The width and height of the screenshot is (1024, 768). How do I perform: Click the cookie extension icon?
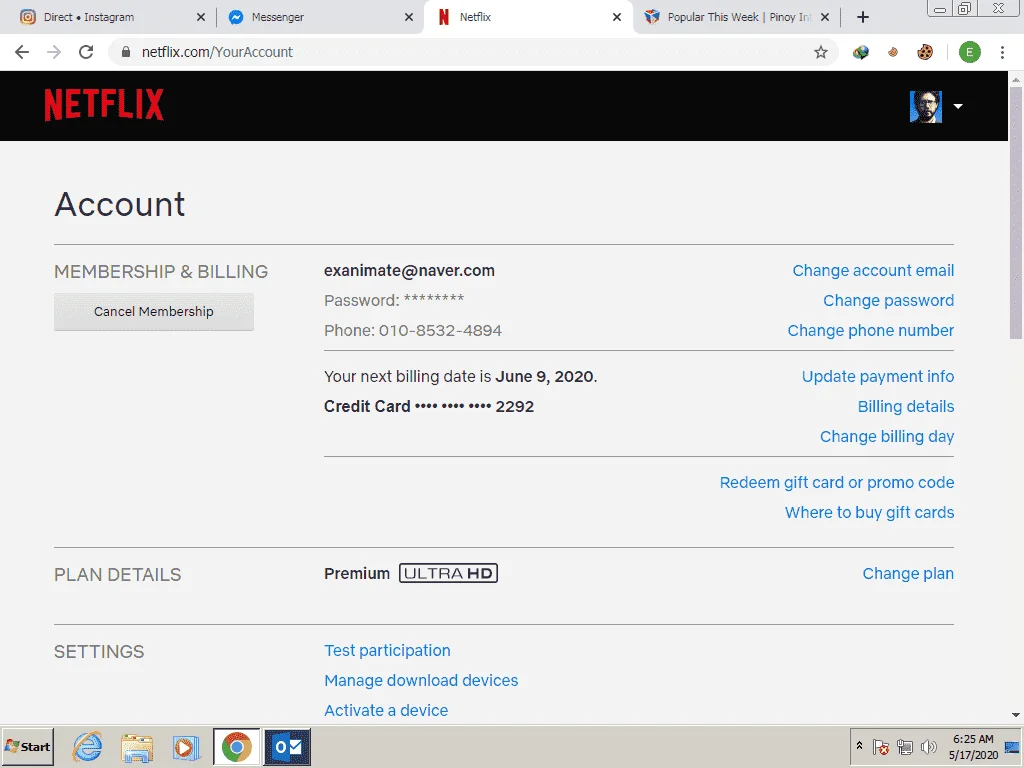pos(925,52)
